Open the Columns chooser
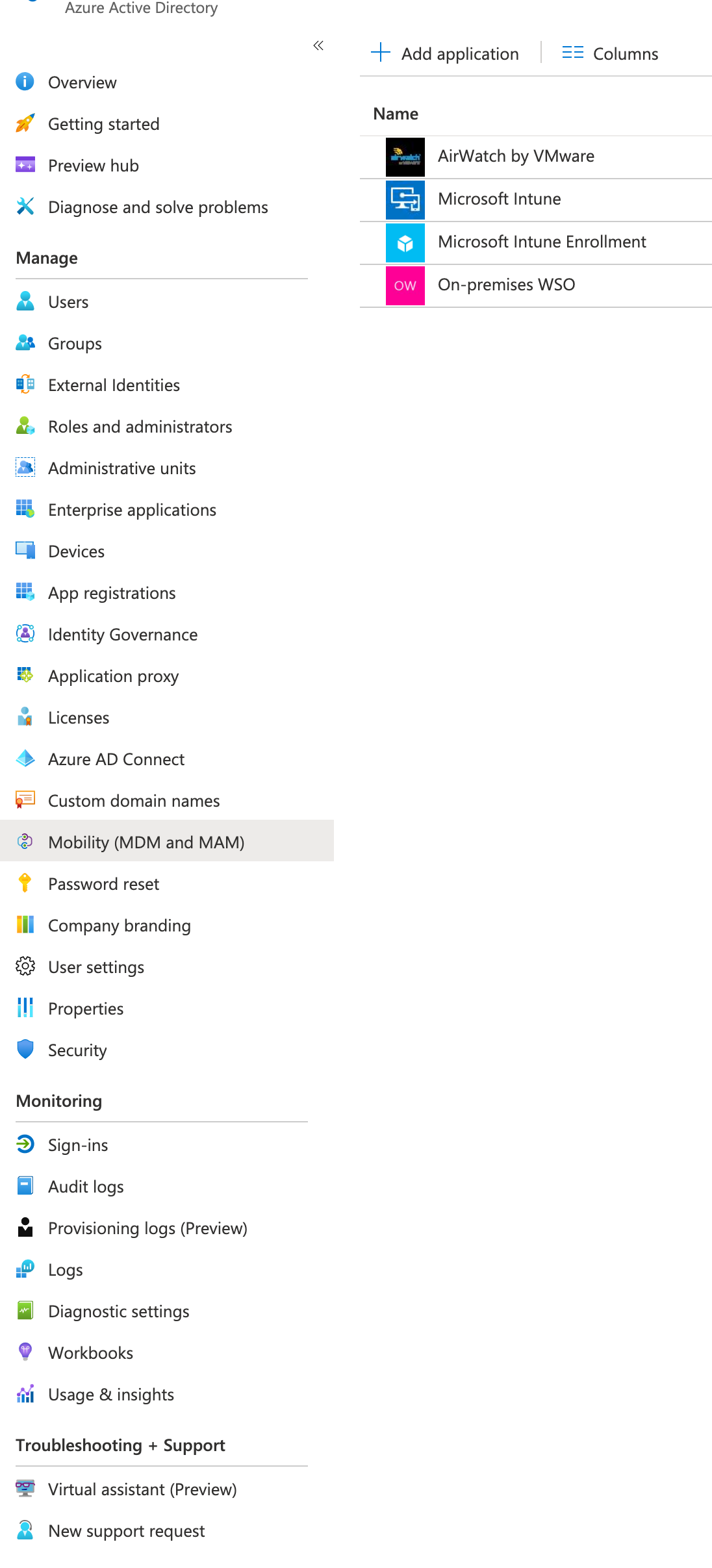 tap(610, 53)
